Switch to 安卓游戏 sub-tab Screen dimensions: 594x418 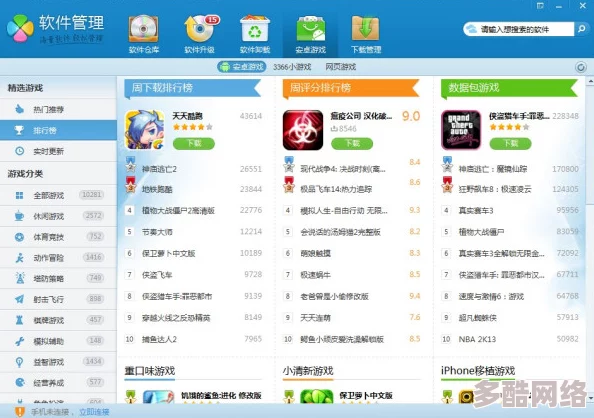point(242,67)
